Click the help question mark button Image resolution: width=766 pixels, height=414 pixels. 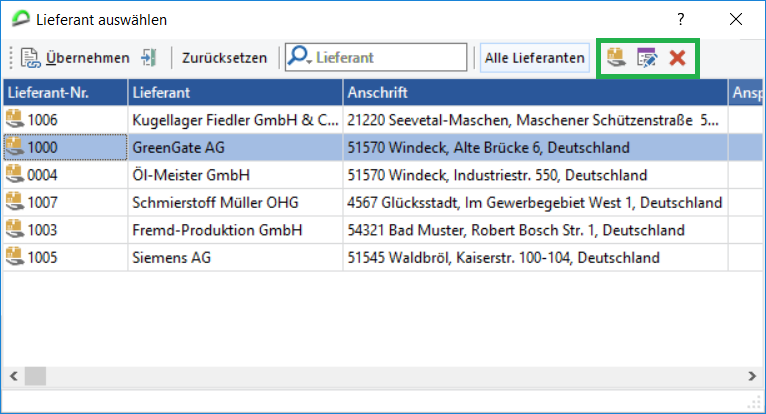681,20
